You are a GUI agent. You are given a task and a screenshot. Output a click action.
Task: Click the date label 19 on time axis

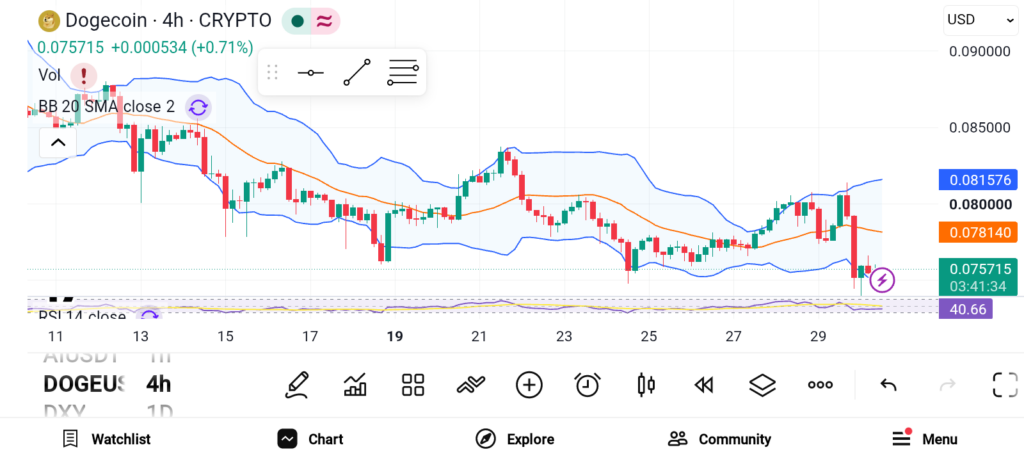click(394, 336)
